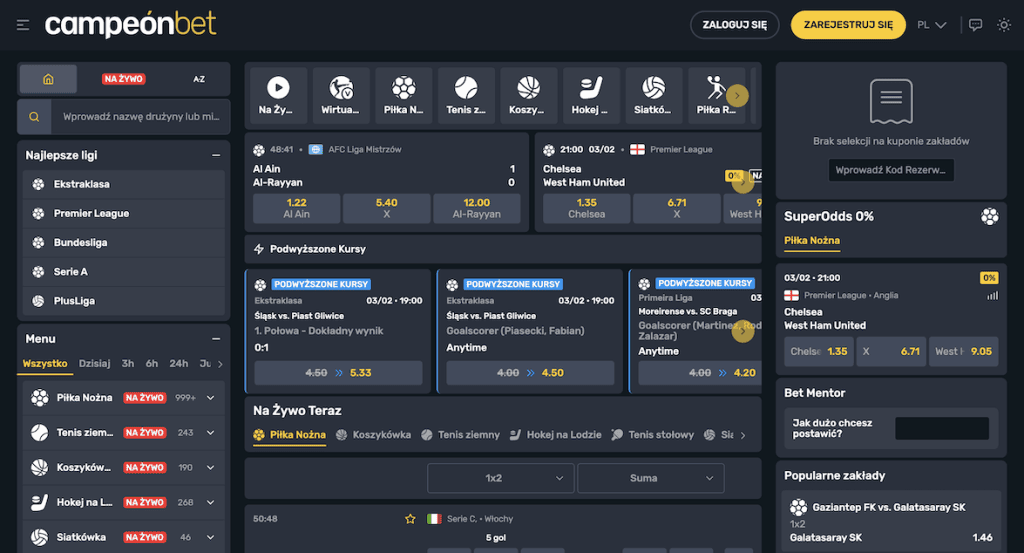The image size is (1024, 553).
Task: Focus the team name search field
Action: [140, 117]
